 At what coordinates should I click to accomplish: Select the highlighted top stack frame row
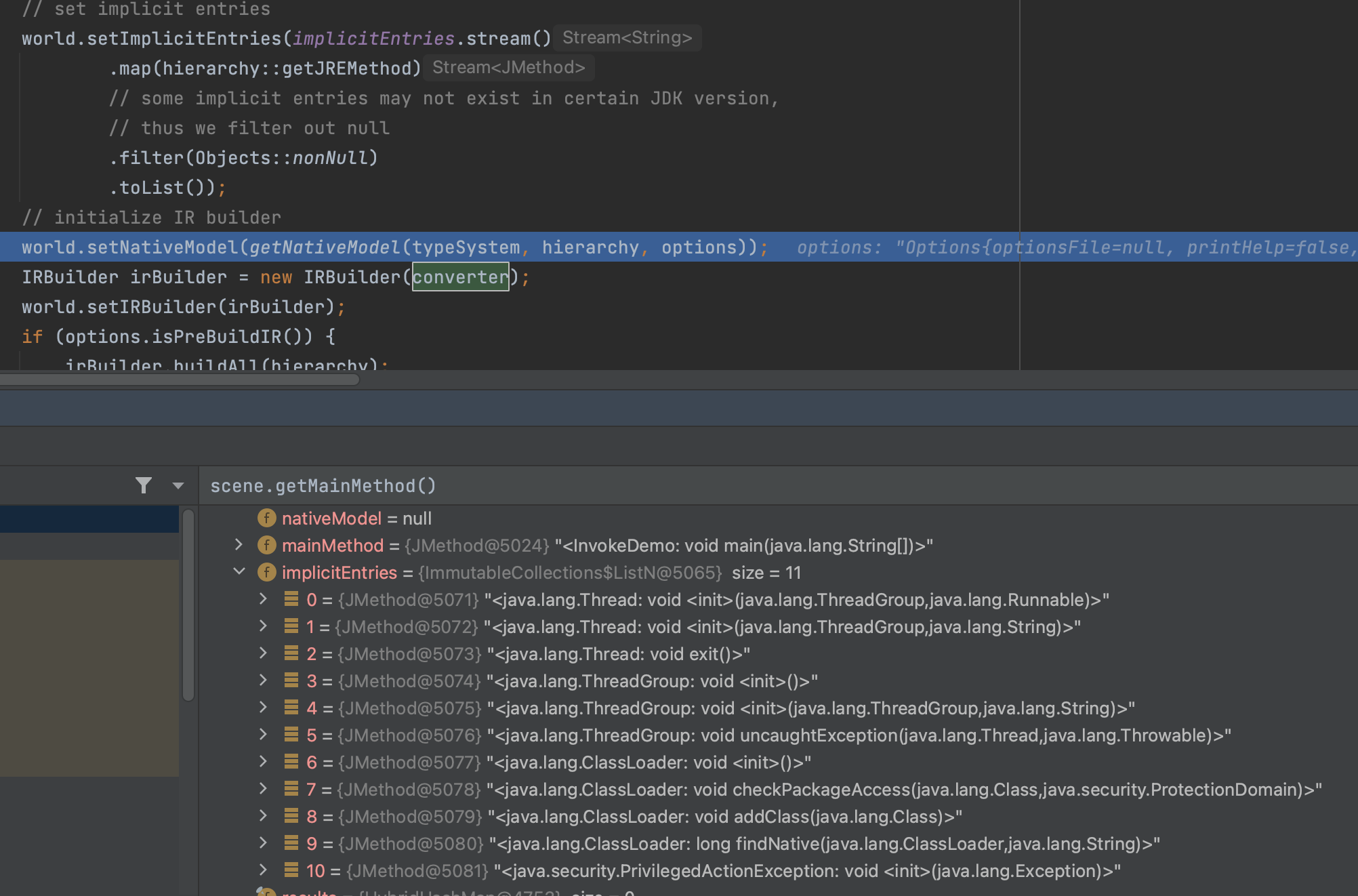(x=89, y=519)
